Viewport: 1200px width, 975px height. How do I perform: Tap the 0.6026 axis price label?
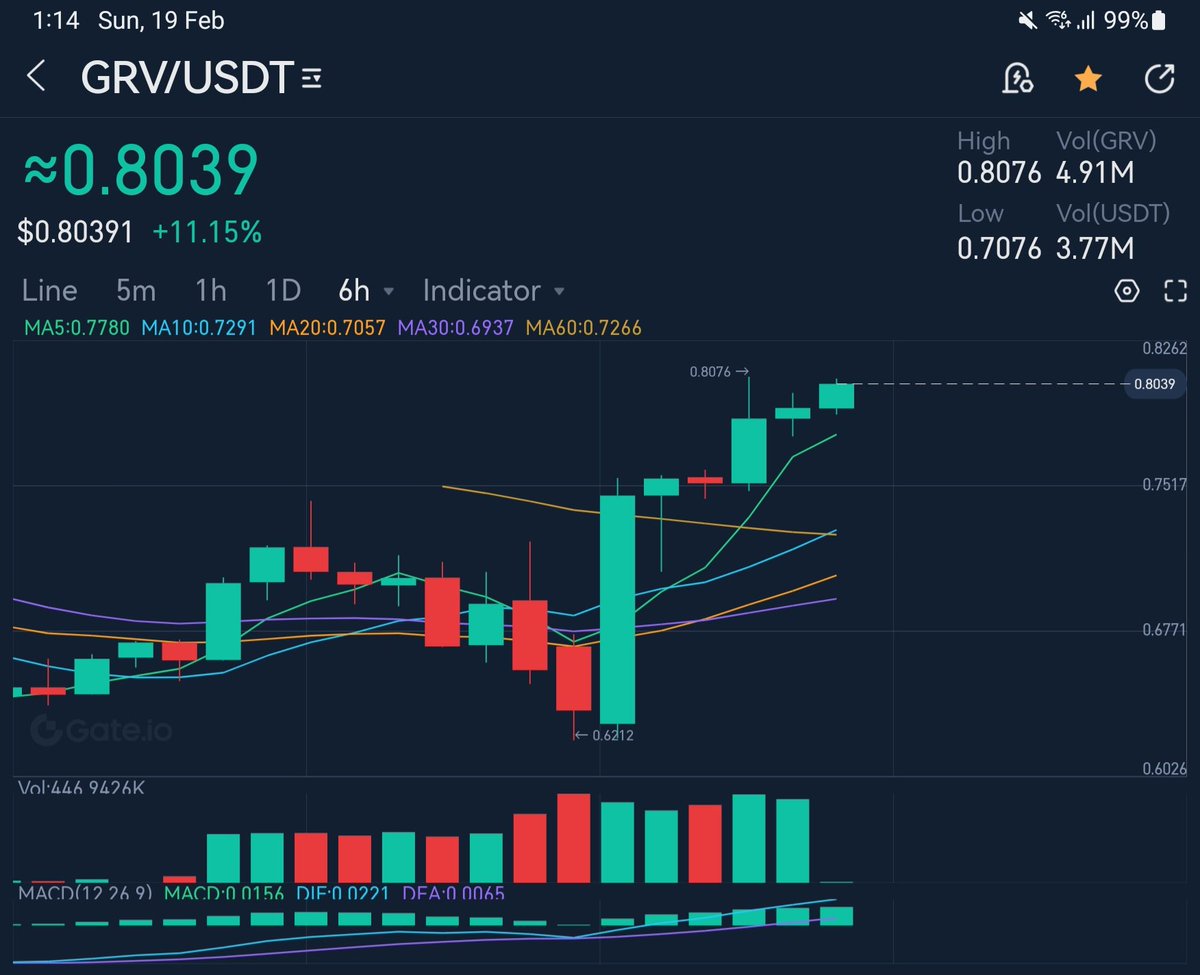click(x=1165, y=769)
